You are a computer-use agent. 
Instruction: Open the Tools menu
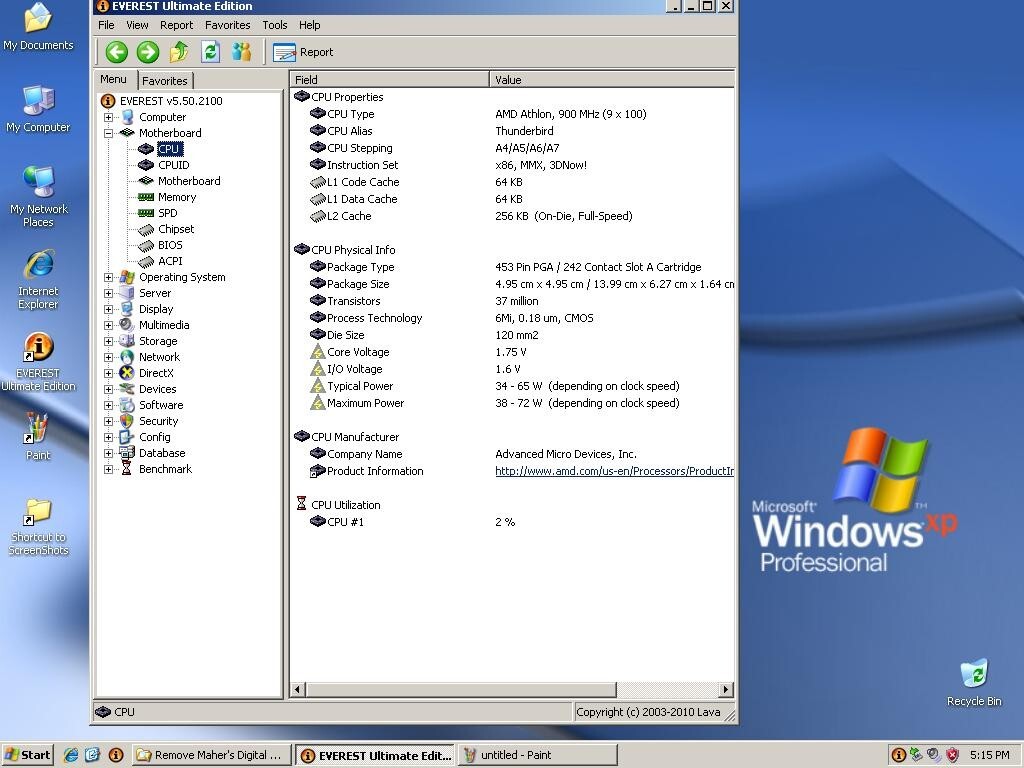(275, 25)
